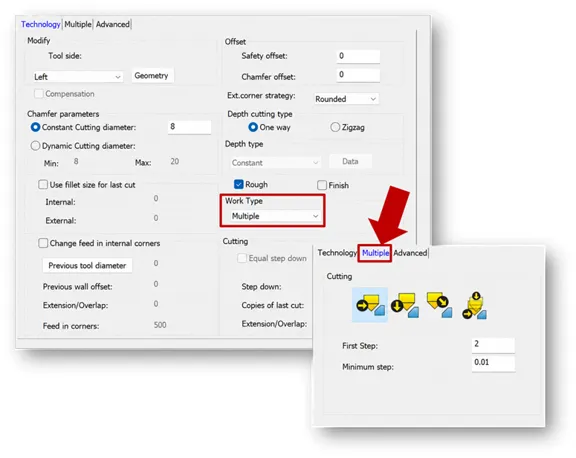Select the combined down-and-side arrows cutting icon

[474, 305]
